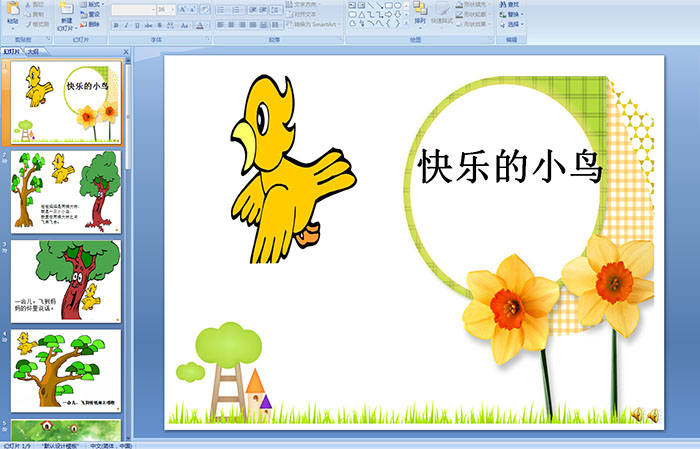Pick the rectangle shape in shapes gallery
Image resolution: width=700 pixels, height=449 pixels.
(389, 5)
